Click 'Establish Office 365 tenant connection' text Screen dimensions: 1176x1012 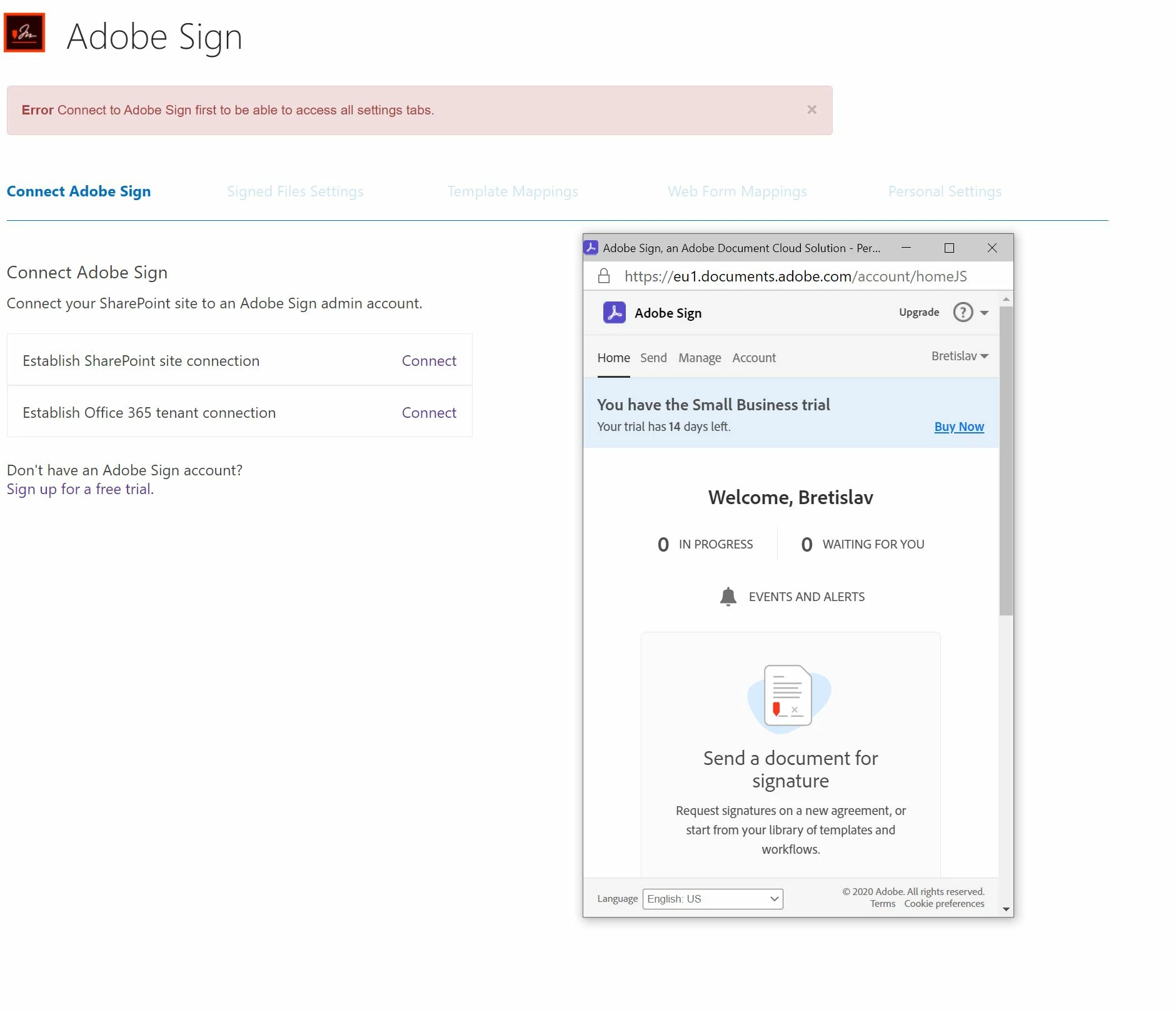click(149, 413)
